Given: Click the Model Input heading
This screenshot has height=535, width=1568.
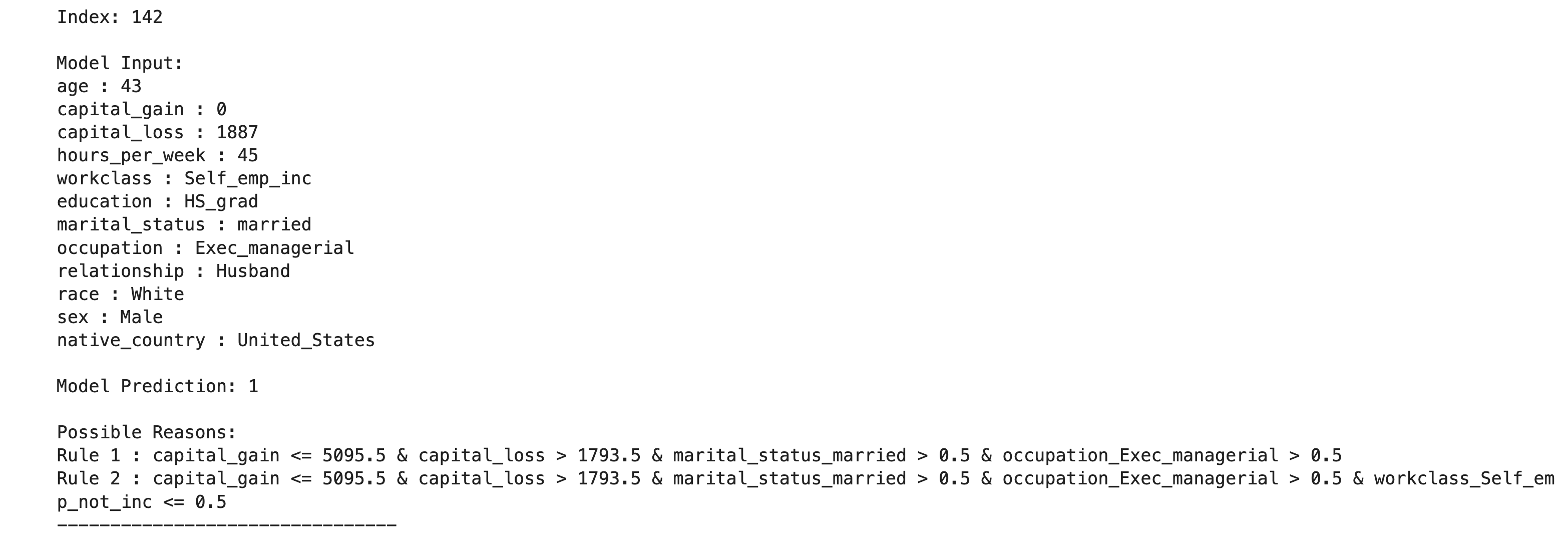Looking at the screenshot, I should point(119,64).
